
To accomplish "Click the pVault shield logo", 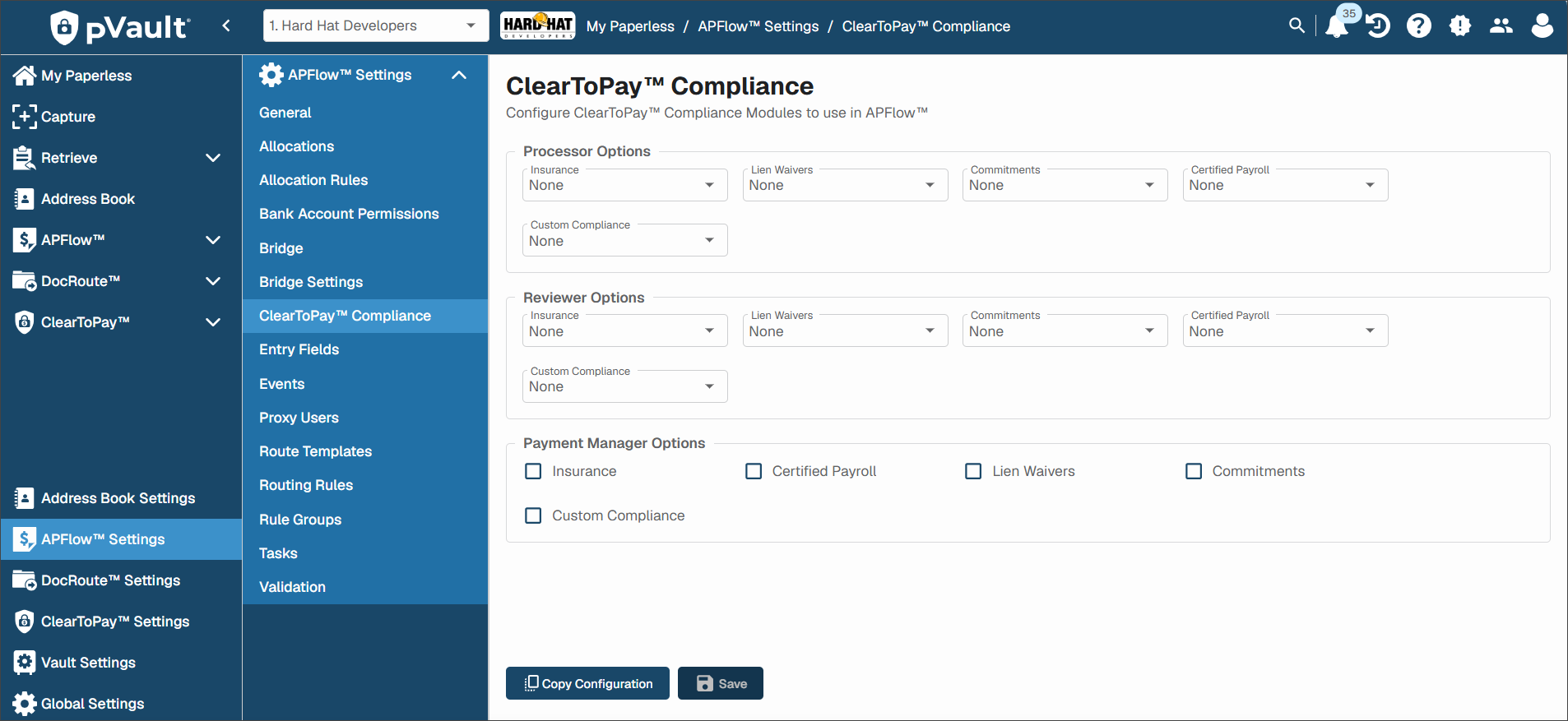I will tap(64, 27).
